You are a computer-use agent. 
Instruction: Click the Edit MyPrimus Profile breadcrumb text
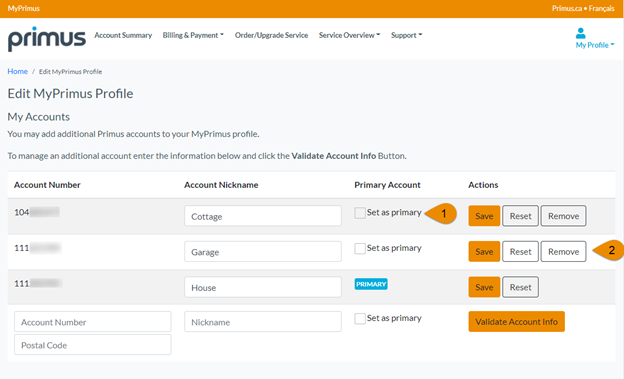(70, 72)
